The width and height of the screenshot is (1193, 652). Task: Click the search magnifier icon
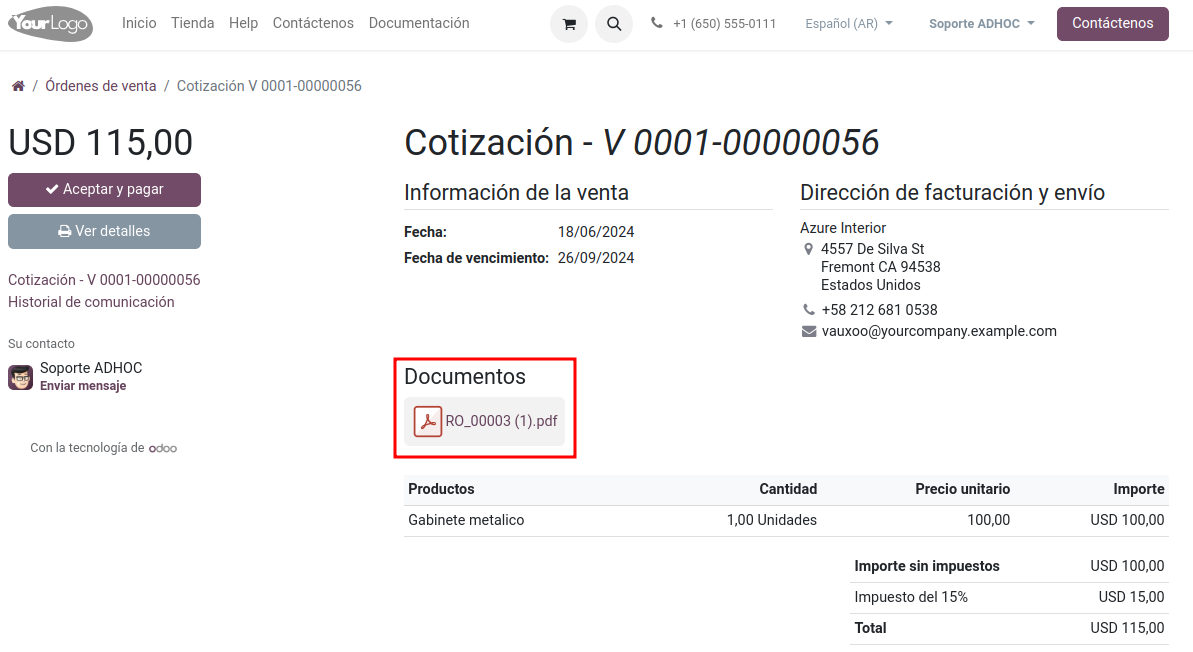(614, 24)
